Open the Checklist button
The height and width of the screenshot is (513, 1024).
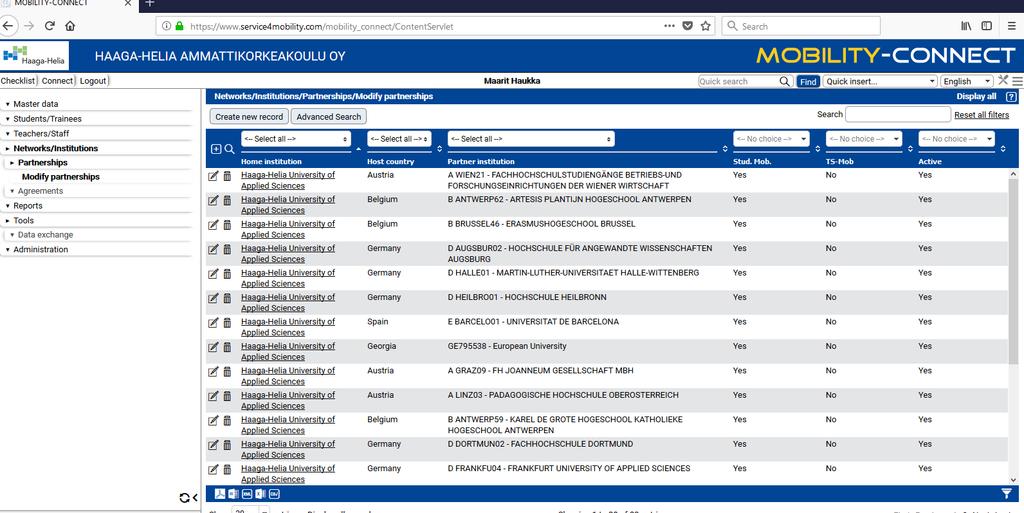tap(18, 81)
